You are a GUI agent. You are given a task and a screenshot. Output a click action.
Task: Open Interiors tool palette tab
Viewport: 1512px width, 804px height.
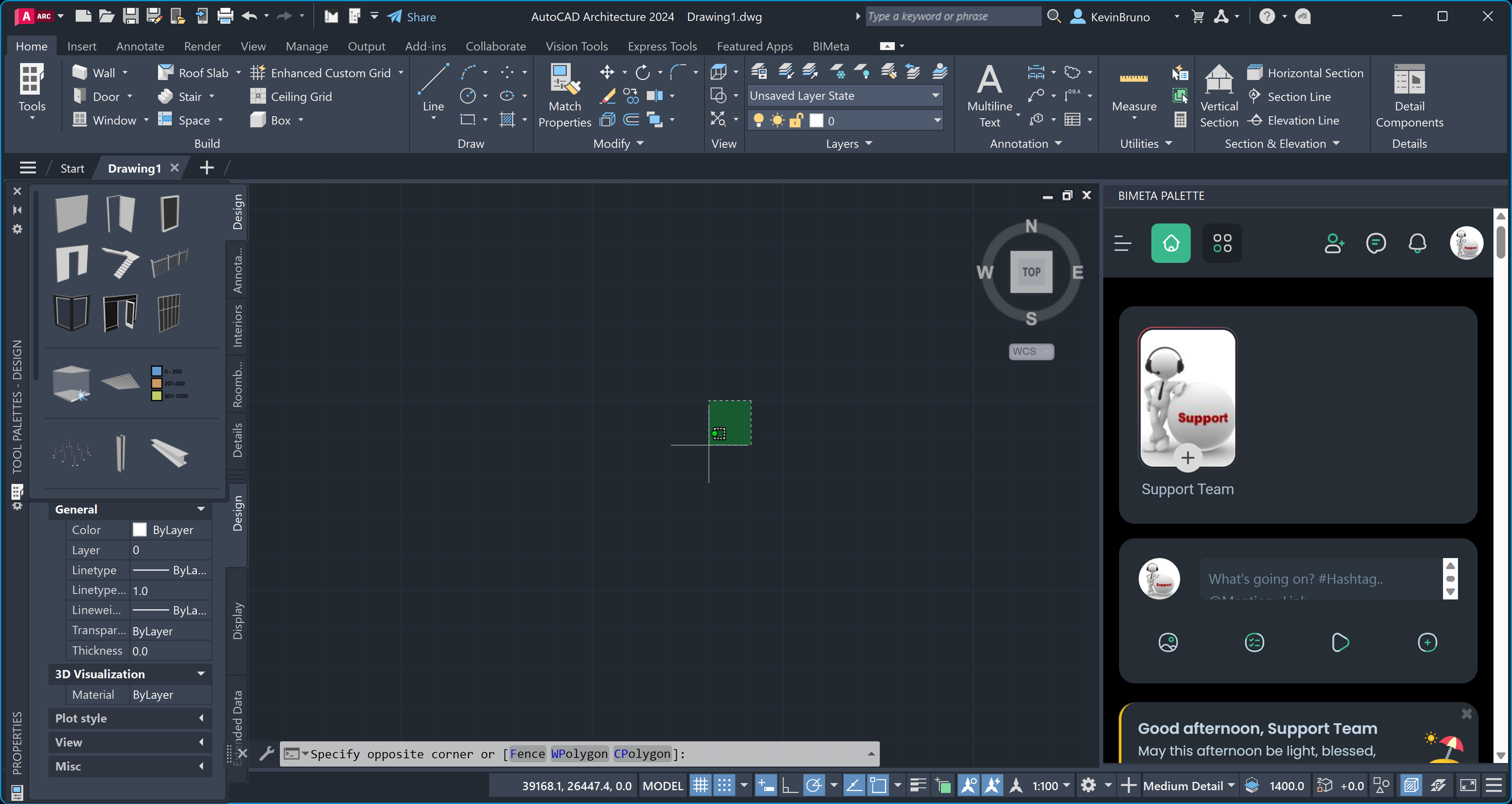pos(237,326)
